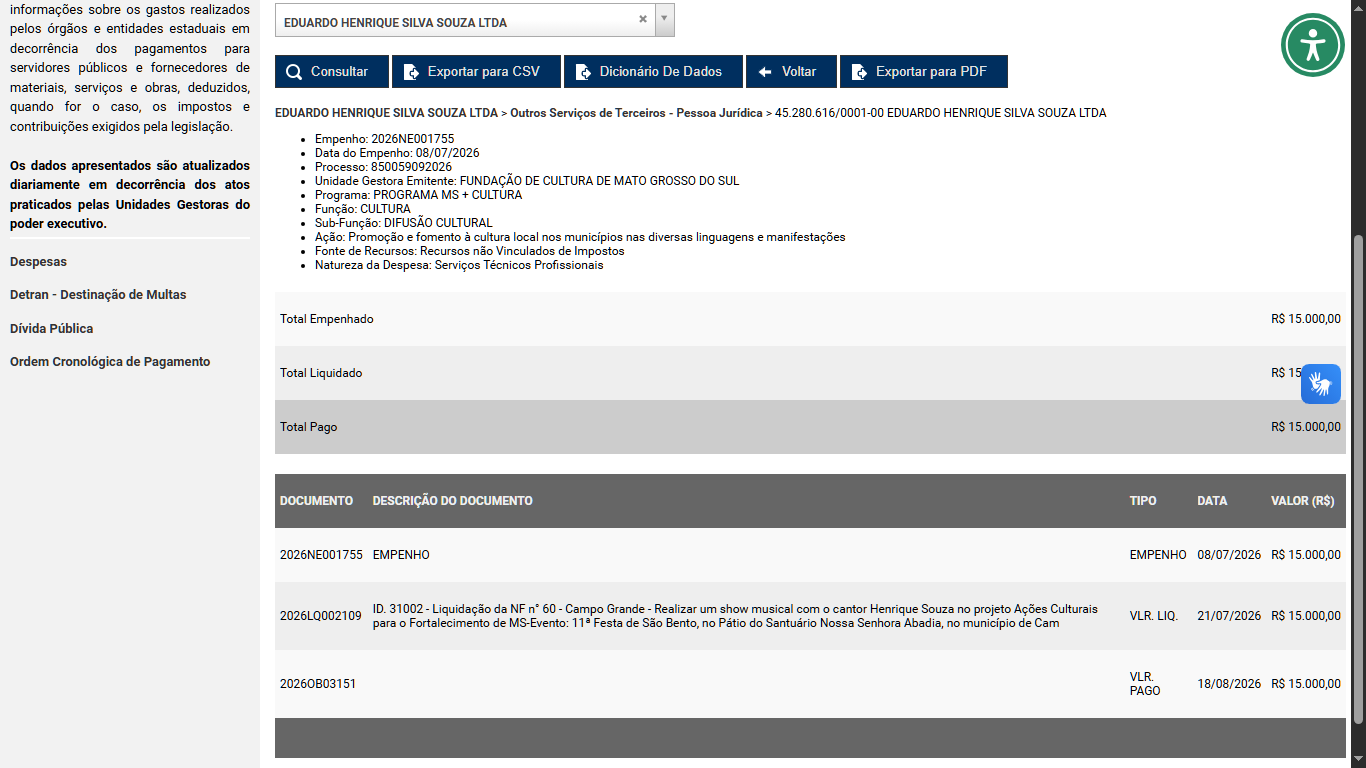Expand the supplier dropdown arrow
The width and height of the screenshot is (1366, 768).
[x=665, y=19]
